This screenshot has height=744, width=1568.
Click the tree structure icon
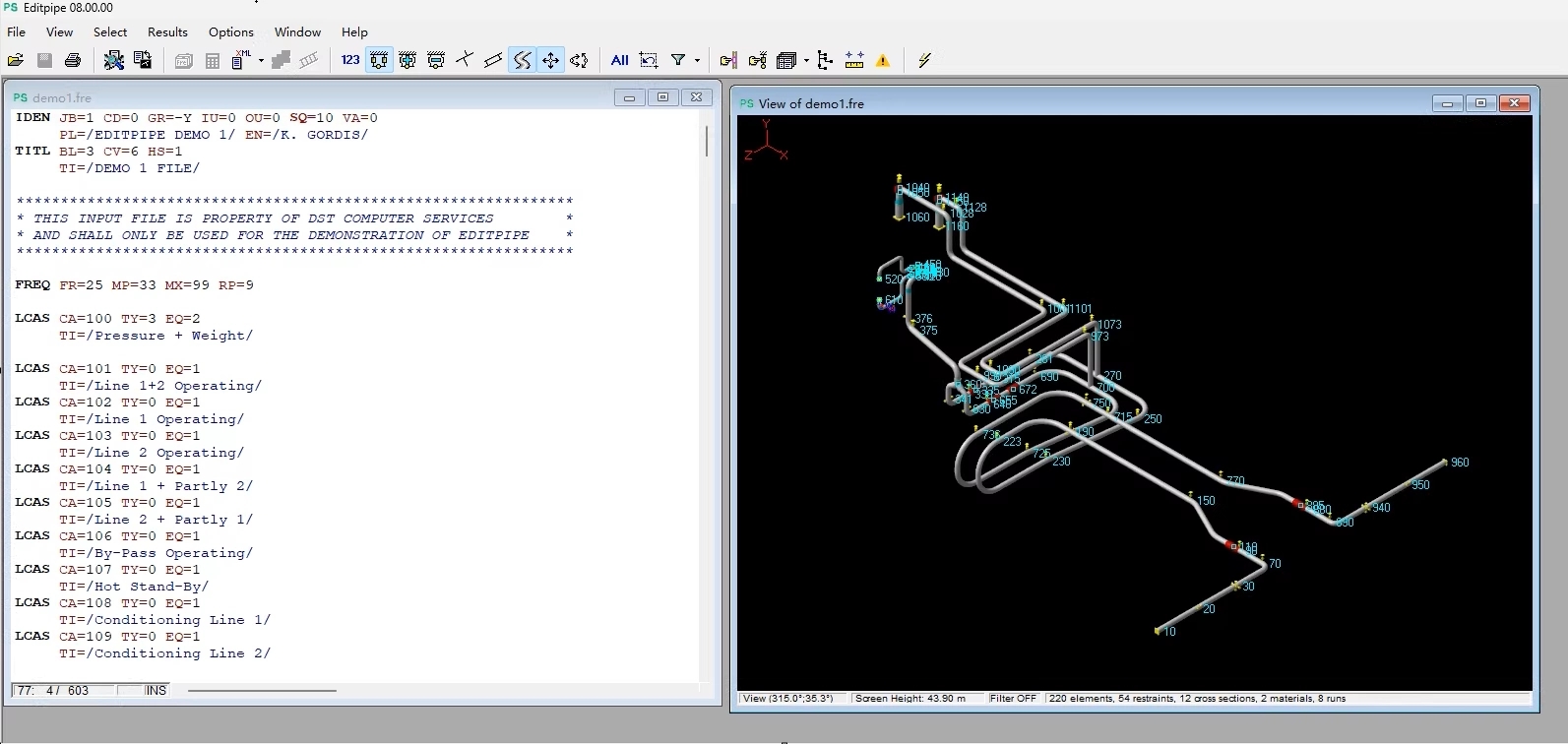point(825,60)
